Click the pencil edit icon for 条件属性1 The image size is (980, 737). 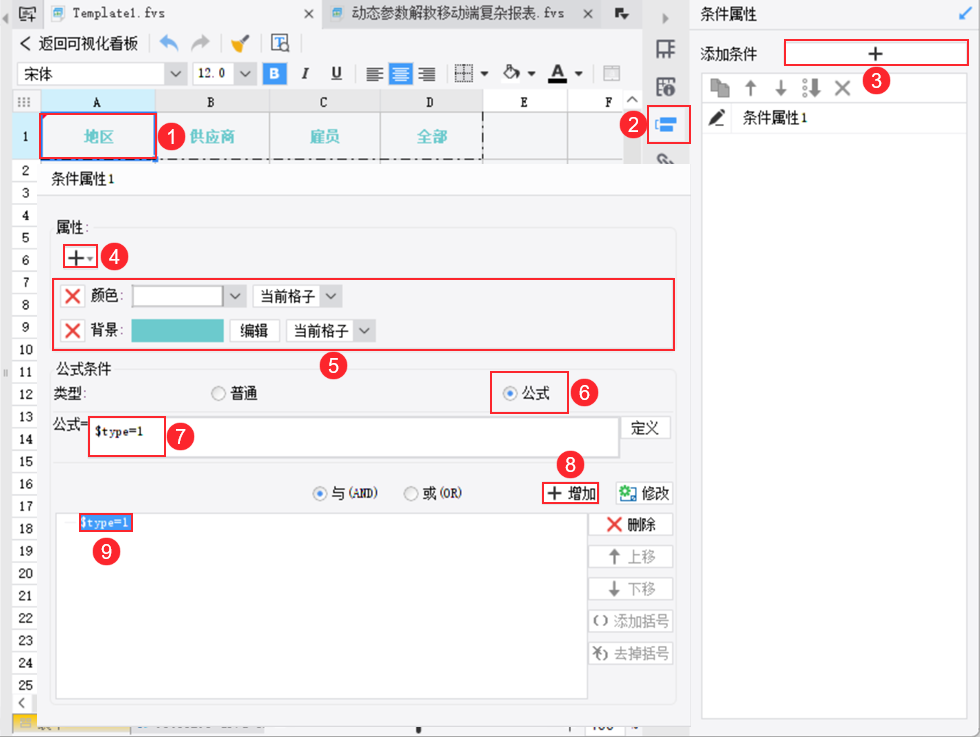(x=717, y=118)
